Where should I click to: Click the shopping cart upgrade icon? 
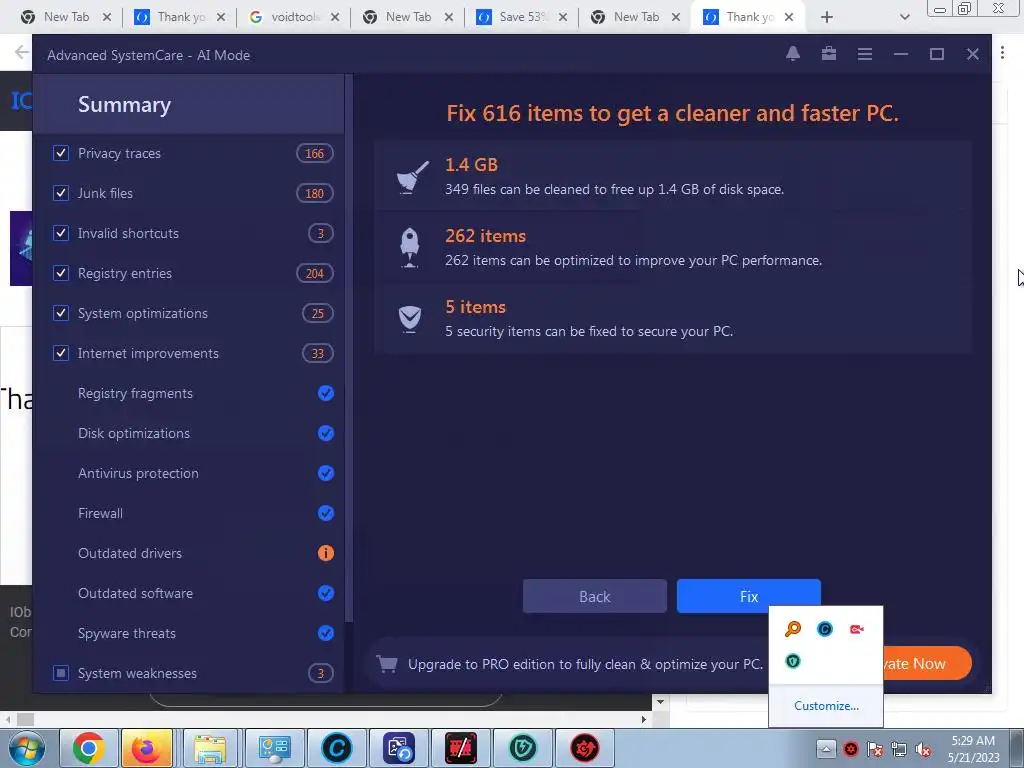(x=387, y=664)
